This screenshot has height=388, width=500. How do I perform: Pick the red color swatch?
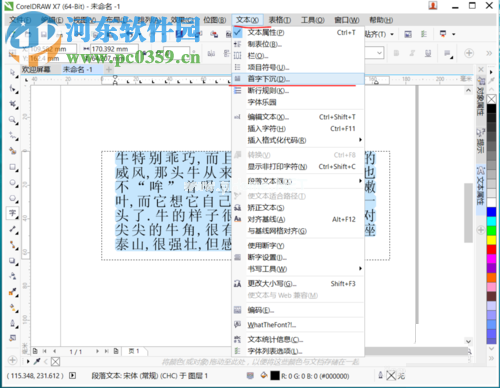coord(491,249)
